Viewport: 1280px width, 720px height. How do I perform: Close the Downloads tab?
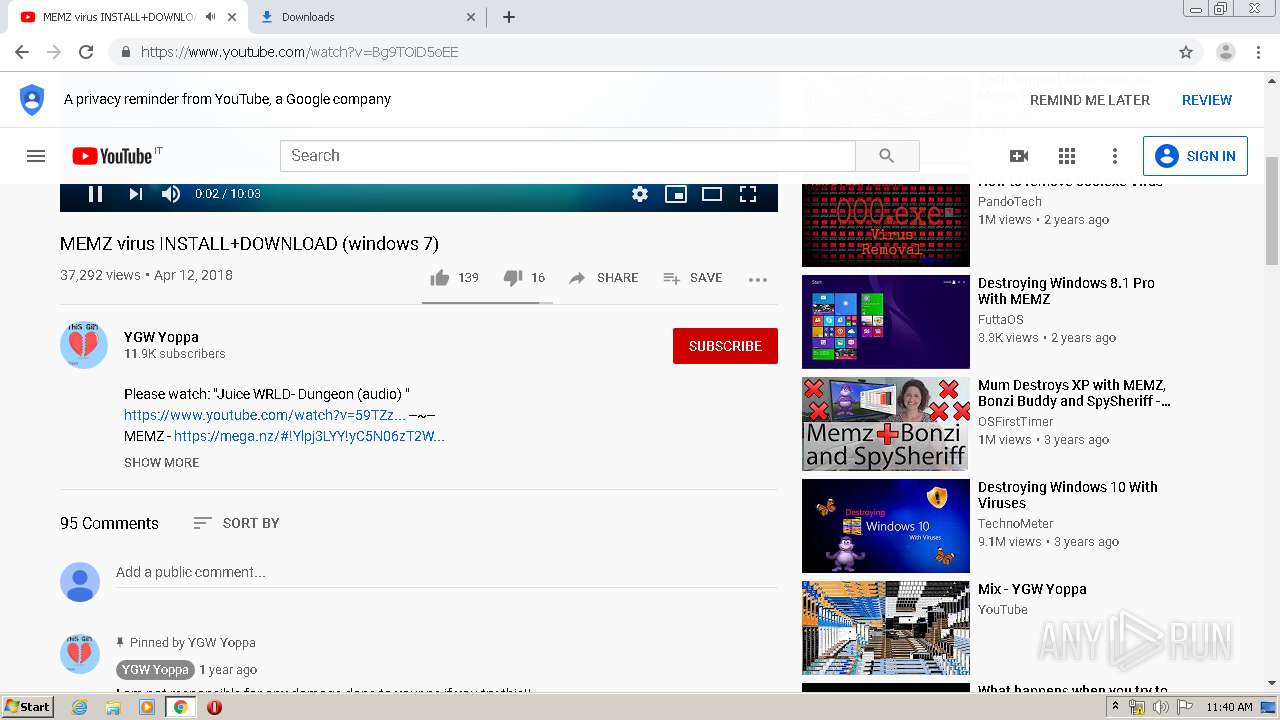pyautogui.click(x=471, y=17)
